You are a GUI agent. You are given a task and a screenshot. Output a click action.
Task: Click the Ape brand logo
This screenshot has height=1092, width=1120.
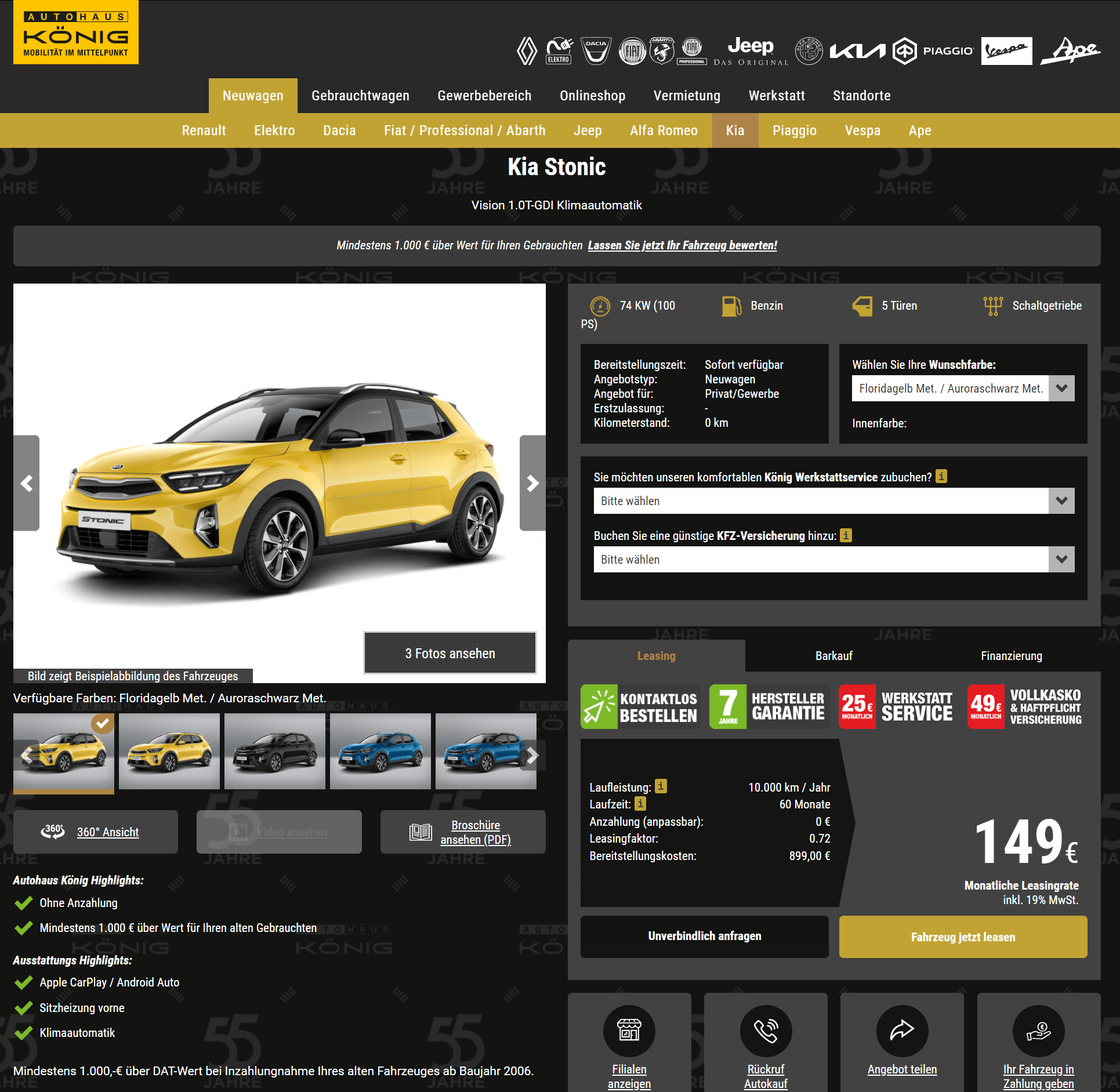point(1070,51)
